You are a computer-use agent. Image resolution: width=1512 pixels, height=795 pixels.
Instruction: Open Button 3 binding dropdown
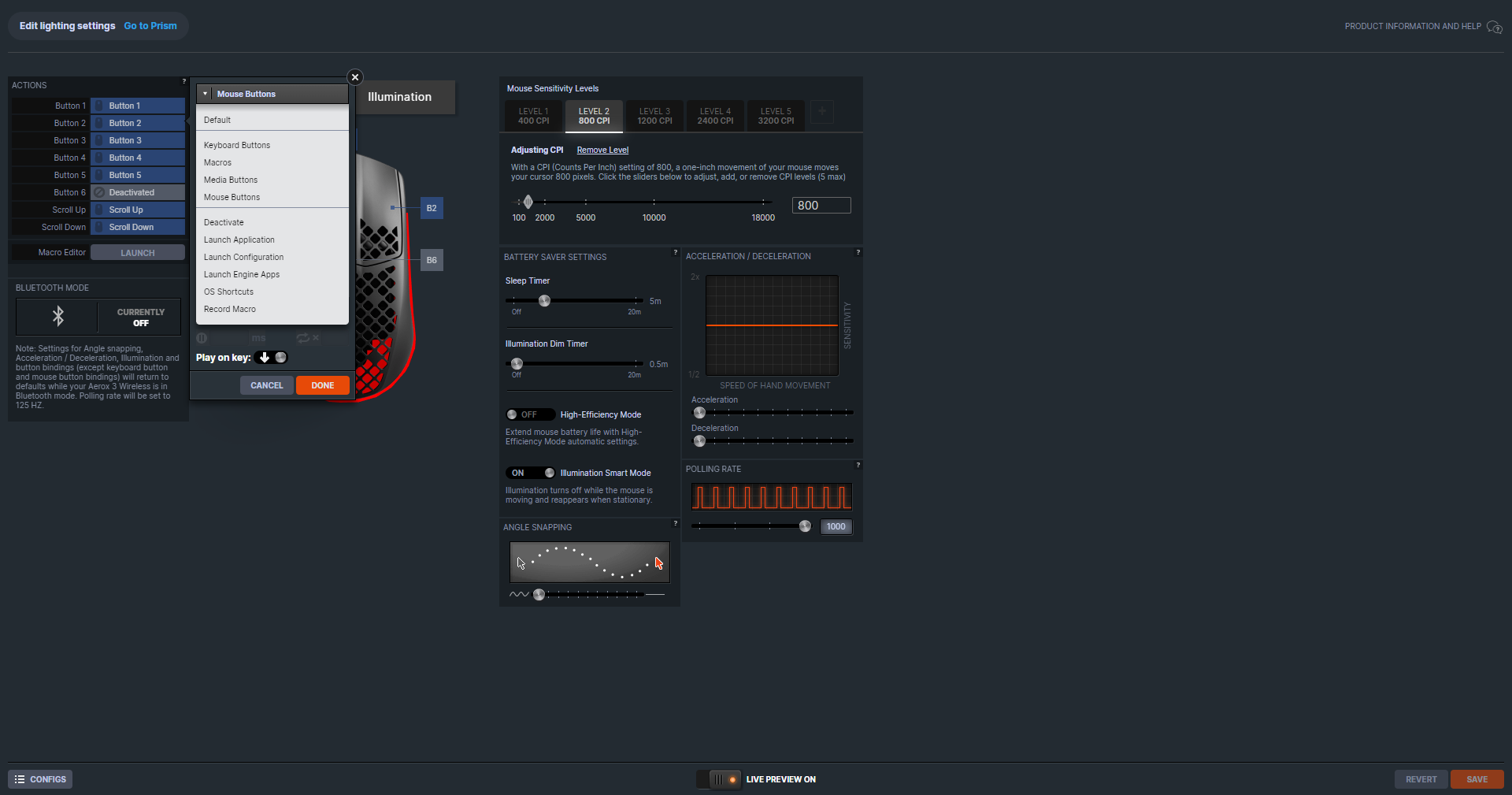pyautogui.click(x=138, y=140)
